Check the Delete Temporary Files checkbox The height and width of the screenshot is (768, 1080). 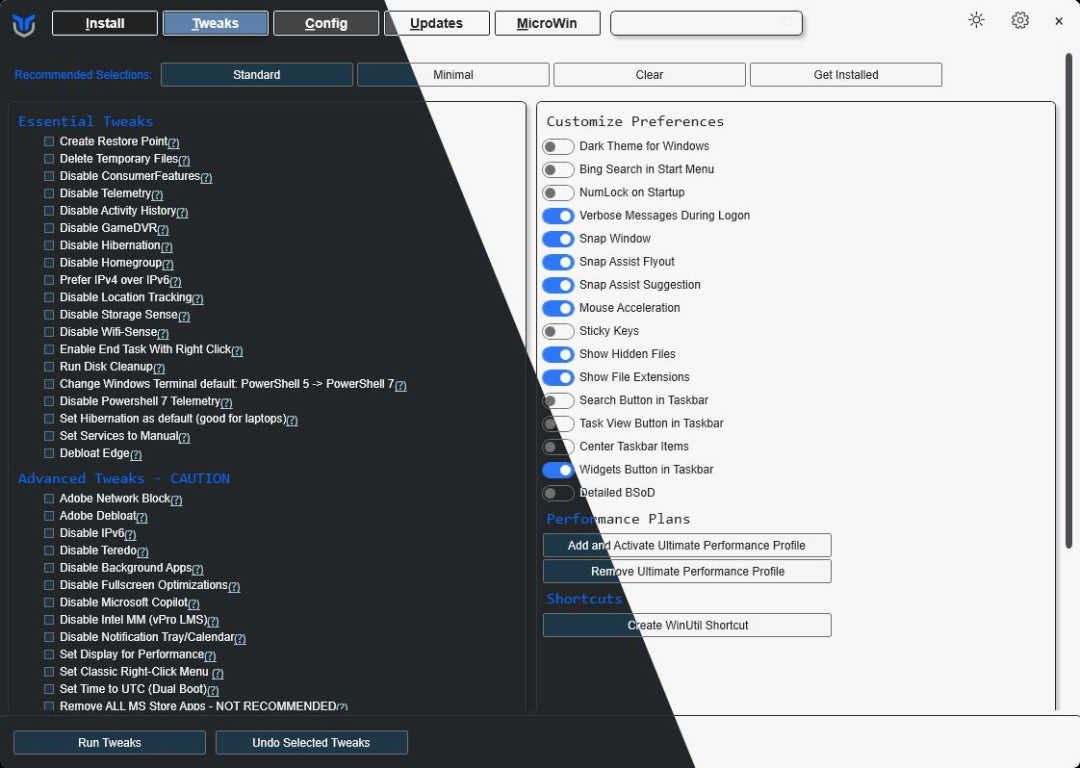(x=49, y=159)
